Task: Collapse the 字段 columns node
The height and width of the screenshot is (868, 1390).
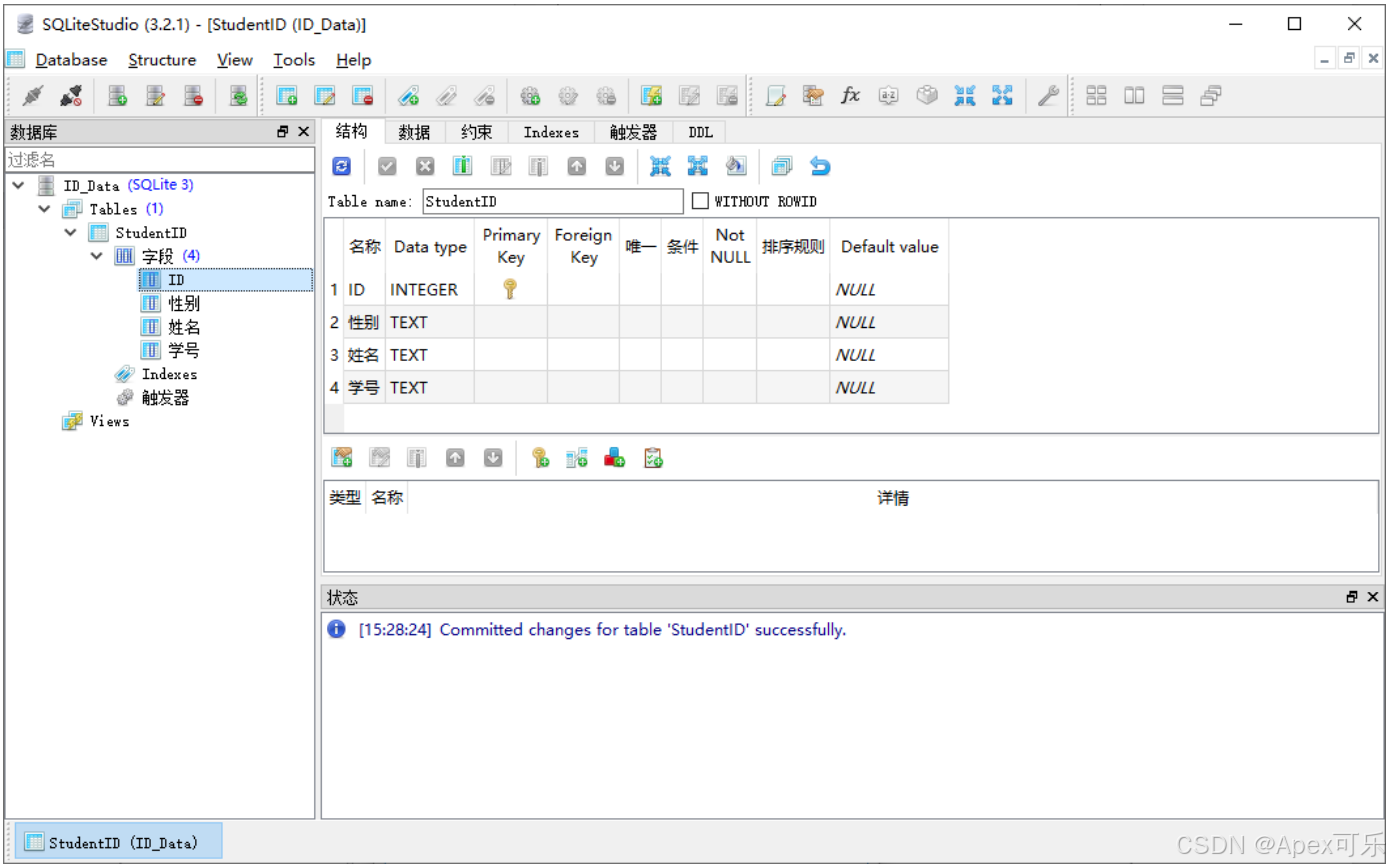Action: [x=96, y=256]
